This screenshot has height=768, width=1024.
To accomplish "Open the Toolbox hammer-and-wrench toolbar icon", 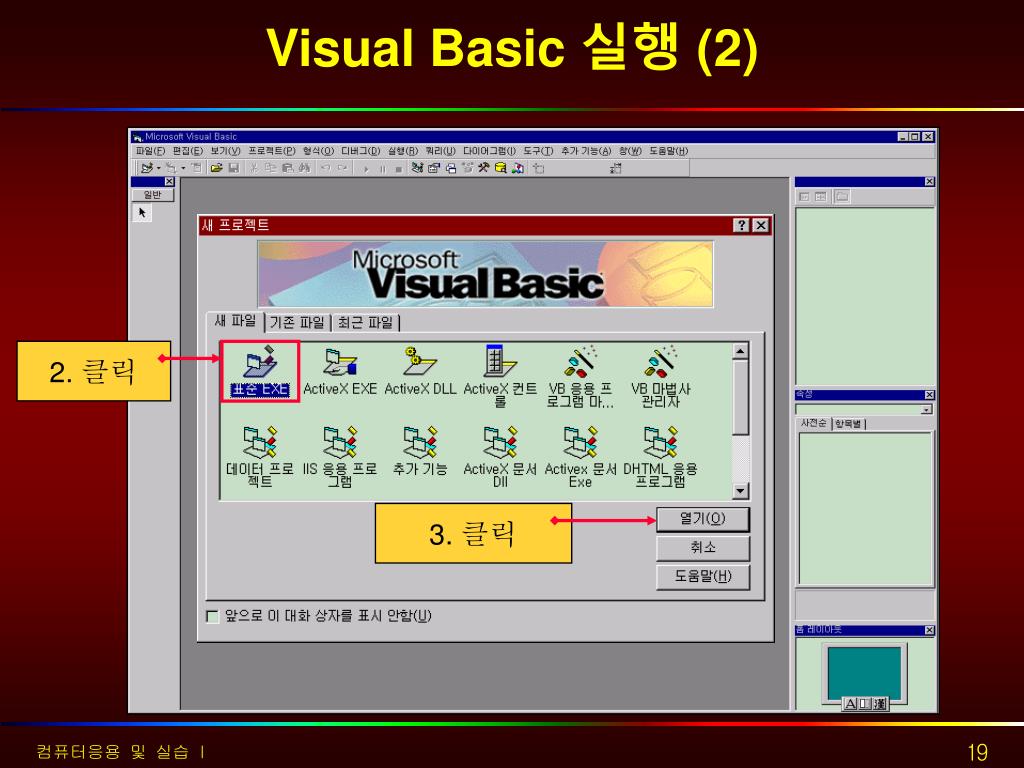I will pos(483,168).
